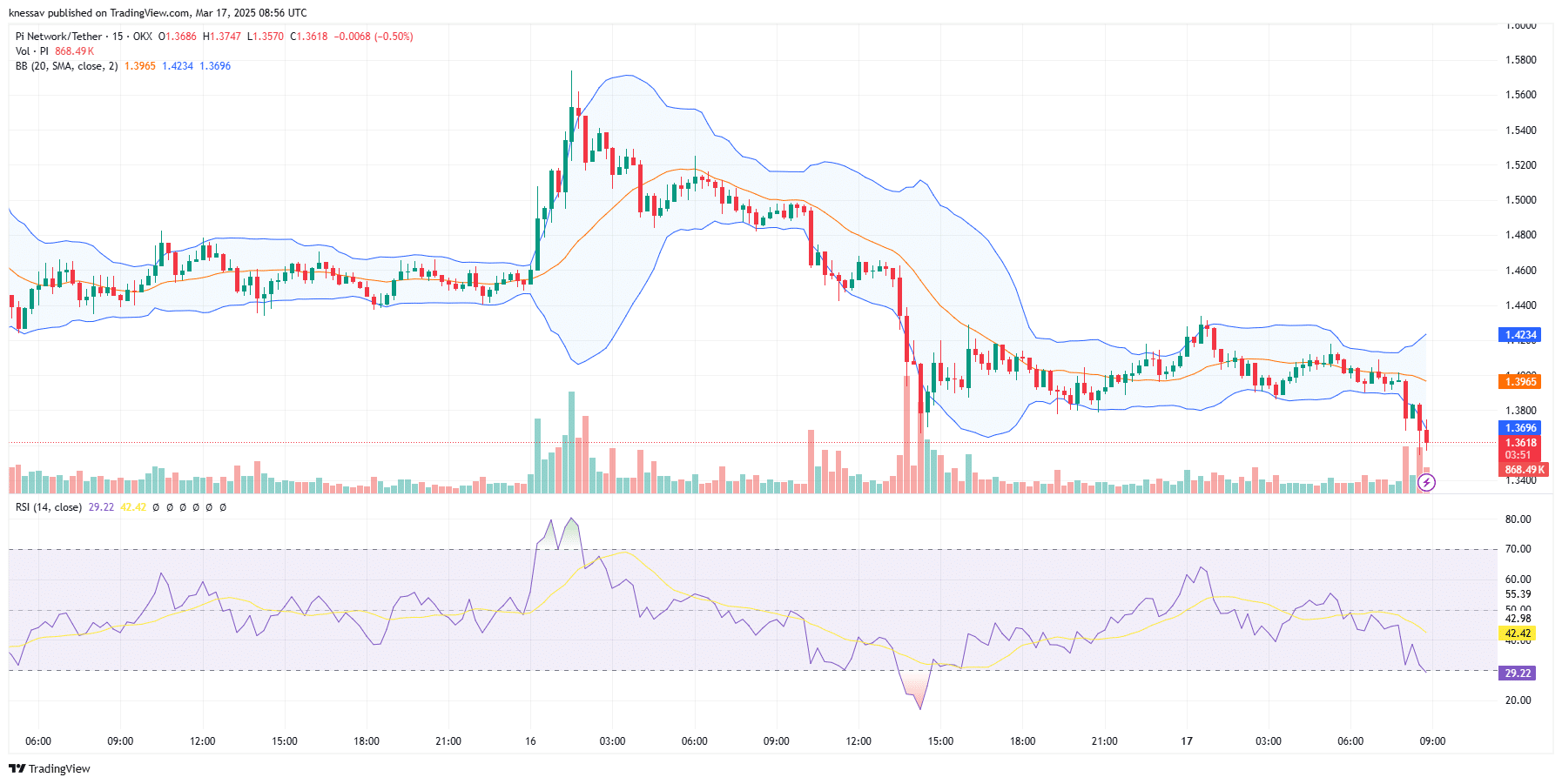Screen dimensions: 1562x784
Task: Click the 42.42 value in RSI legend
Action: [x=133, y=507]
